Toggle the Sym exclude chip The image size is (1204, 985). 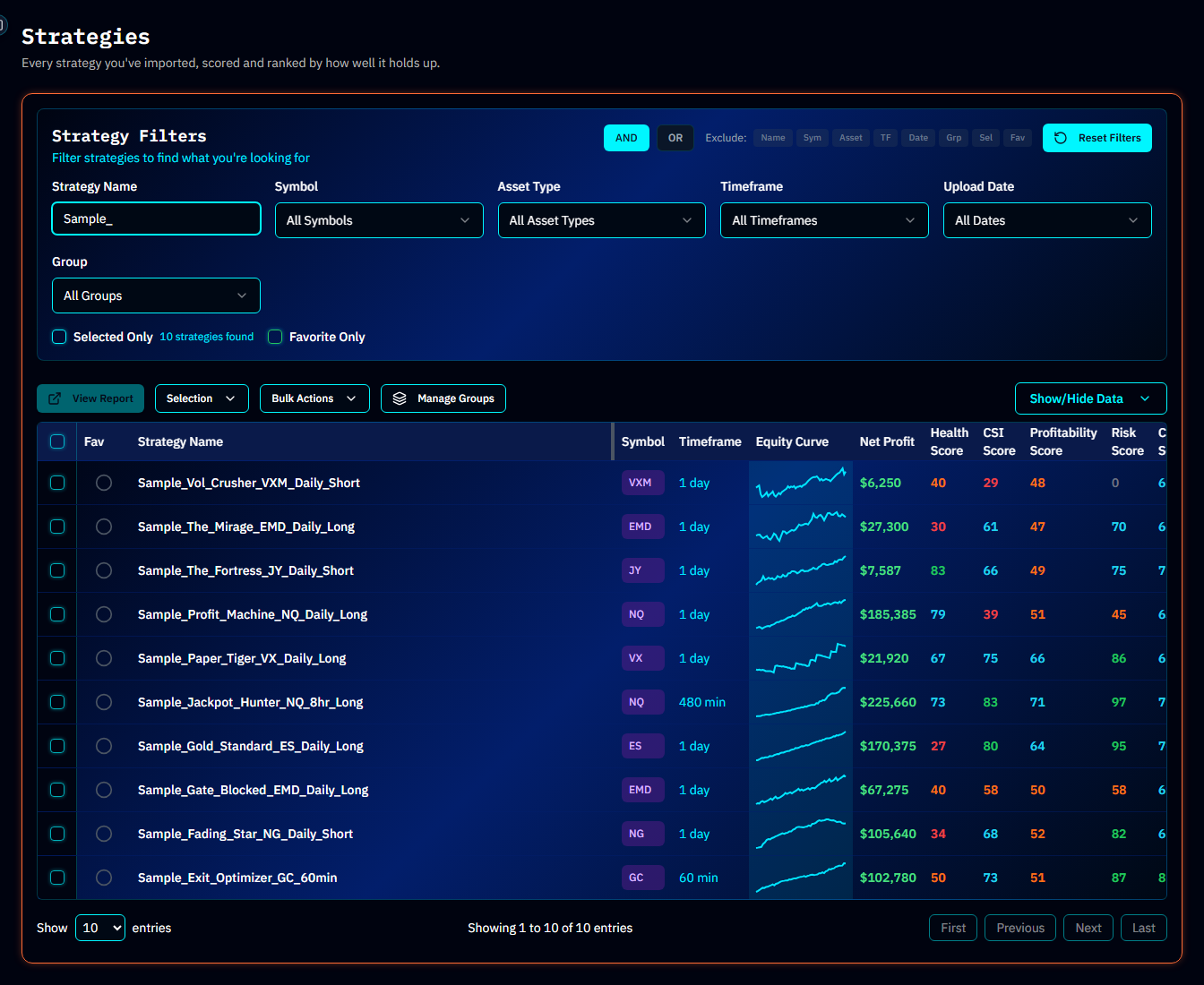point(813,138)
